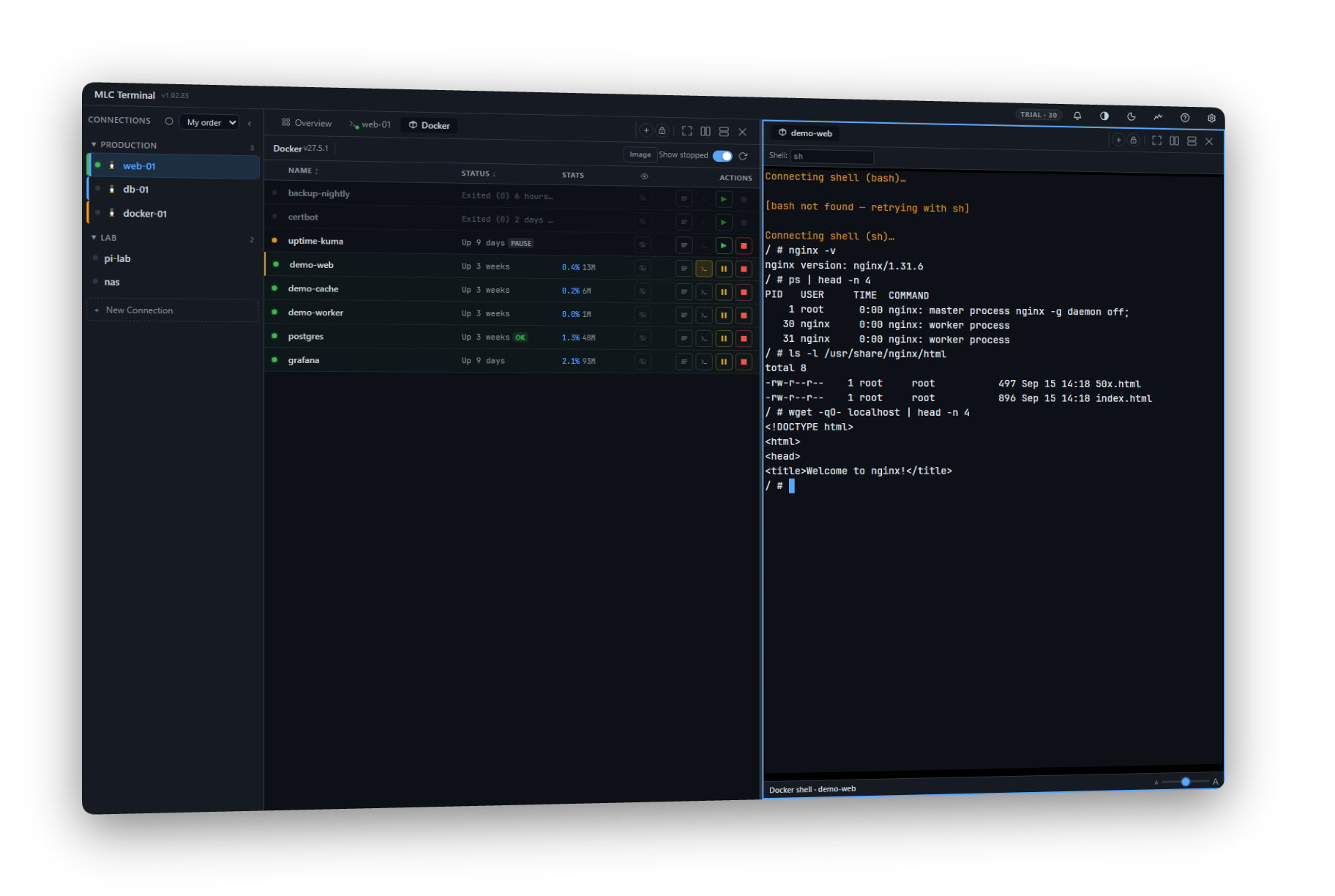Switch to the Overview tab

(x=307, y=123)
